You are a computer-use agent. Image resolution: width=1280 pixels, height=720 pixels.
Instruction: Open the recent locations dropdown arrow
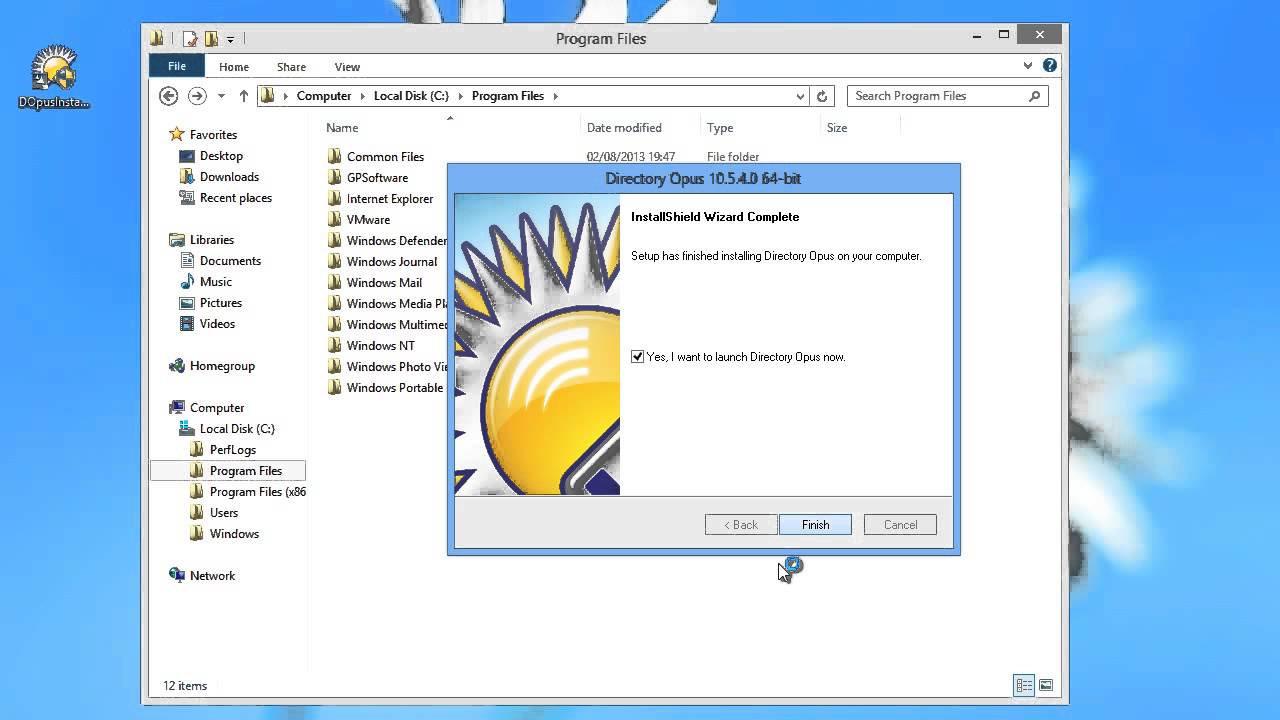(x=219, y=97)
